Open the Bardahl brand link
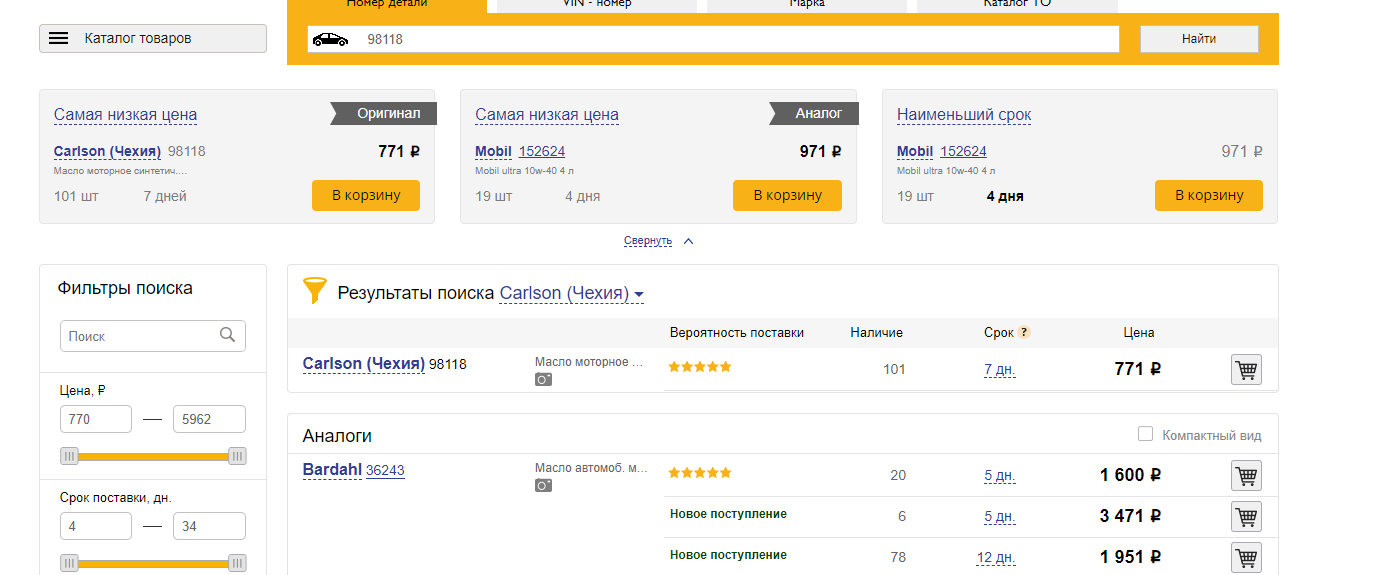1384x575 pixels. click(x=332, y=470)
